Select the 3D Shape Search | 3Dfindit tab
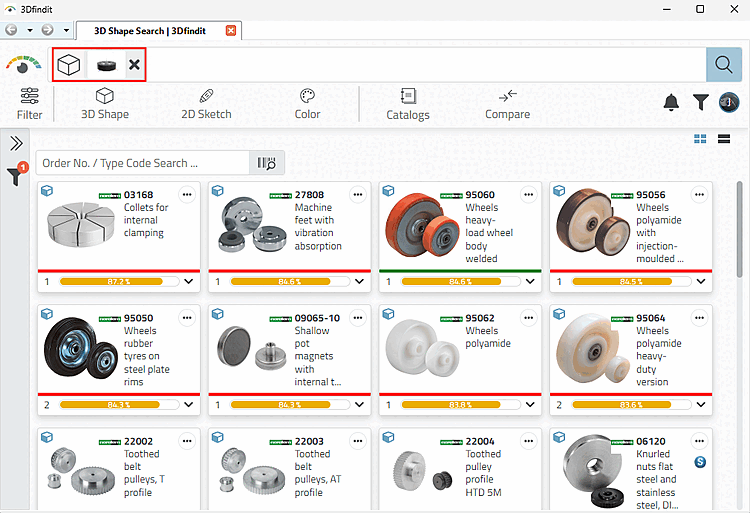Viewport: 750px width, 513px height. pos(150,31)
